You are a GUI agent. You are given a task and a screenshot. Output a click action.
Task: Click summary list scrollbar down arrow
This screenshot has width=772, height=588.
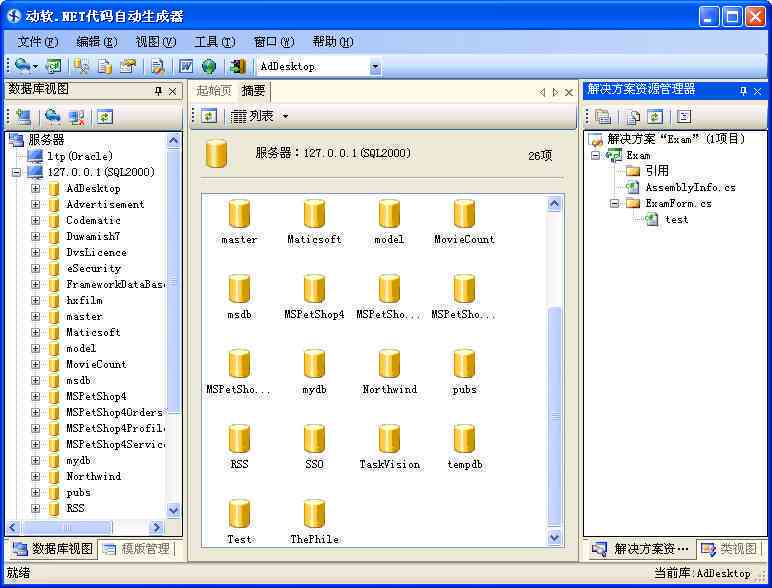pyautogui.click(x=554, y=537)
